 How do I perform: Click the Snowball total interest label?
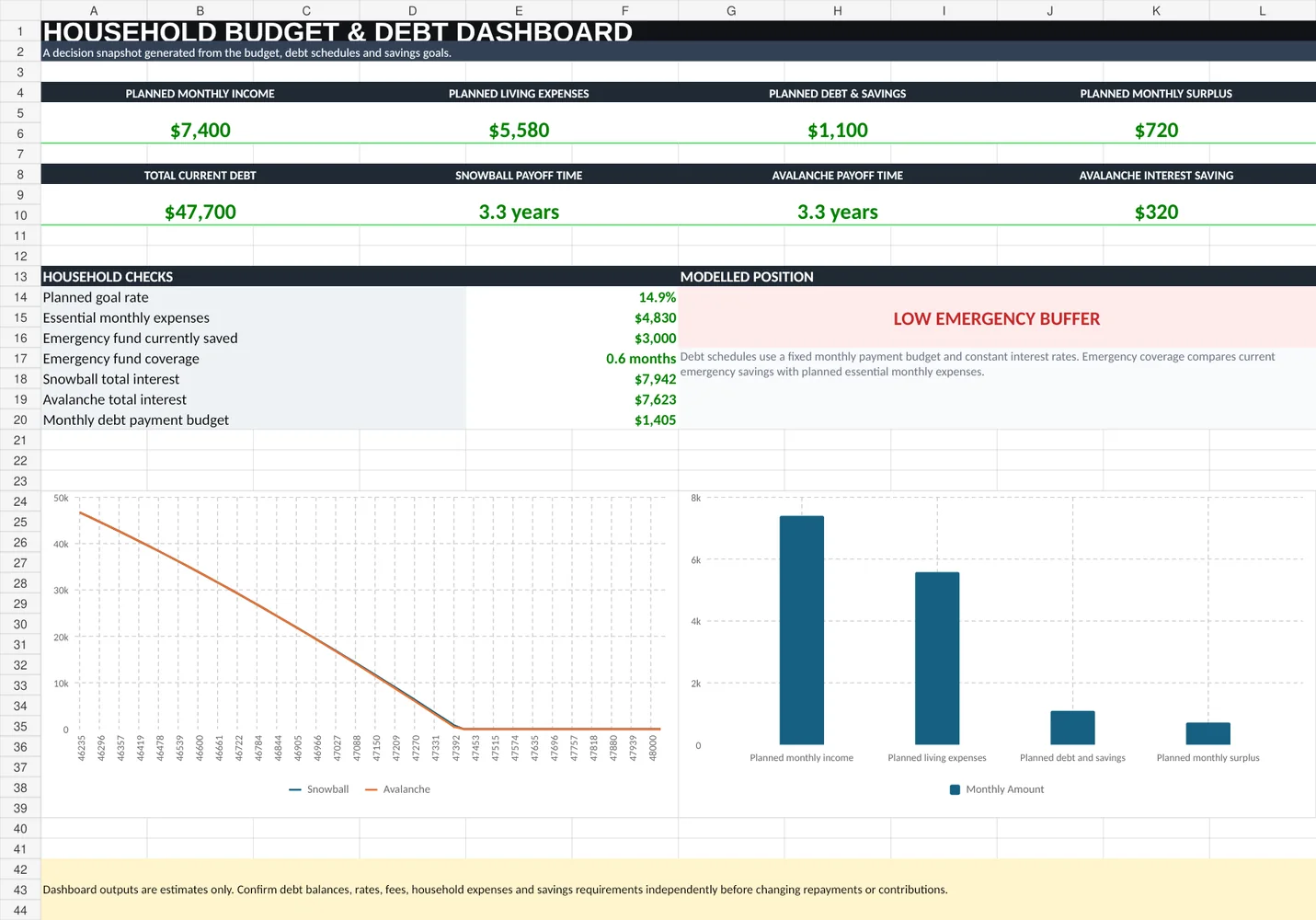111,379
